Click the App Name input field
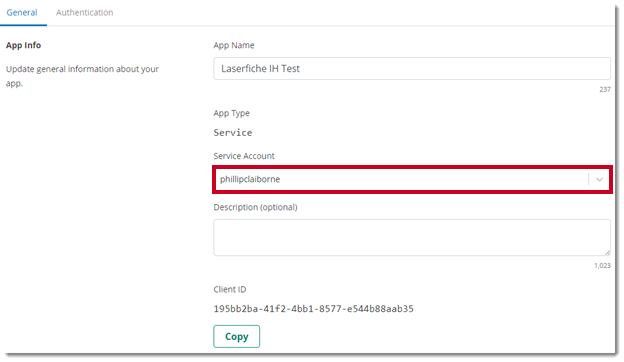Image resolution: width=624 pixels, height=362 pixels. pyautogui.click(x=411, y=68)
